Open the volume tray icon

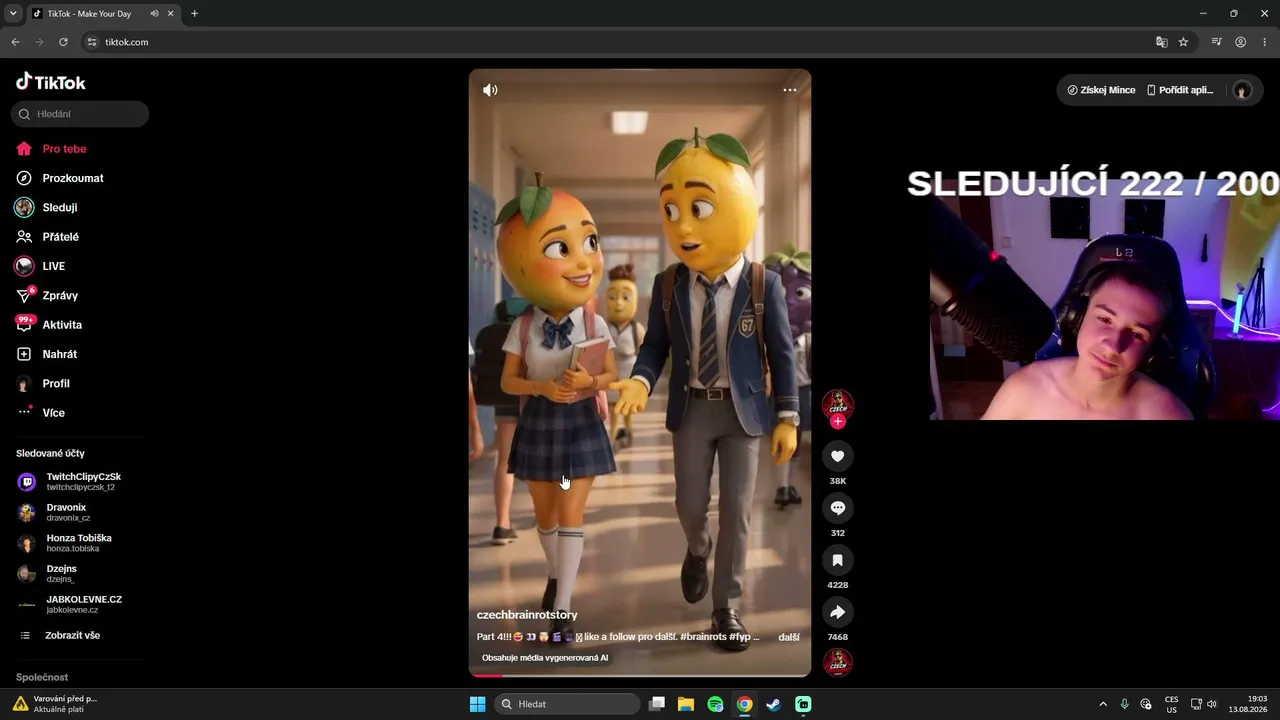tap(1212, 704)
